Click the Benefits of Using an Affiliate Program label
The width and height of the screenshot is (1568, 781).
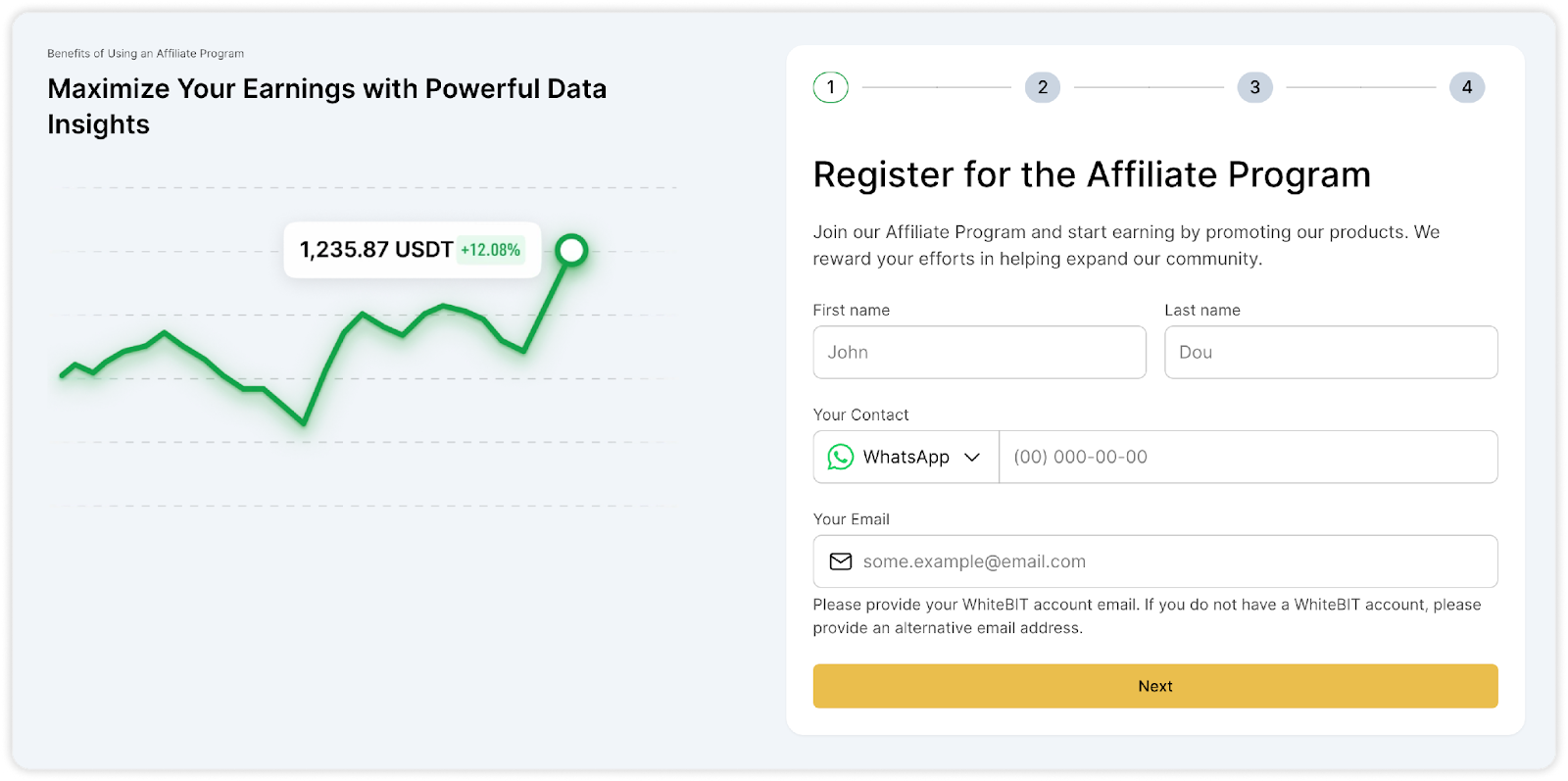[145, 54]
